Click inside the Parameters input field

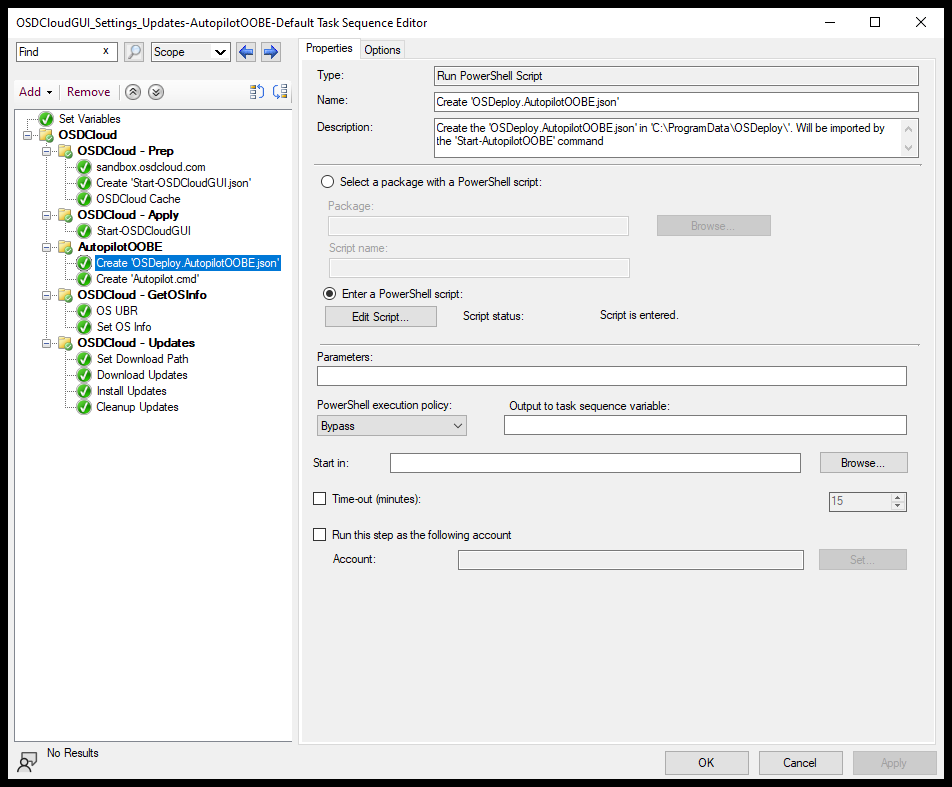point(611,376)
